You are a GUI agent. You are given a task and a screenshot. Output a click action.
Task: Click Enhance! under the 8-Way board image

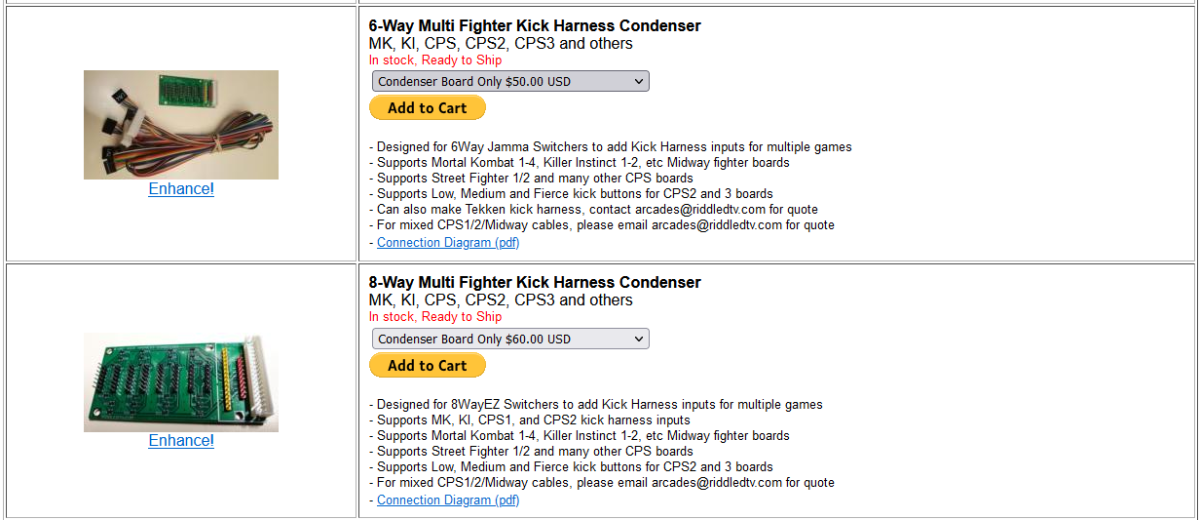coord(181,441)
